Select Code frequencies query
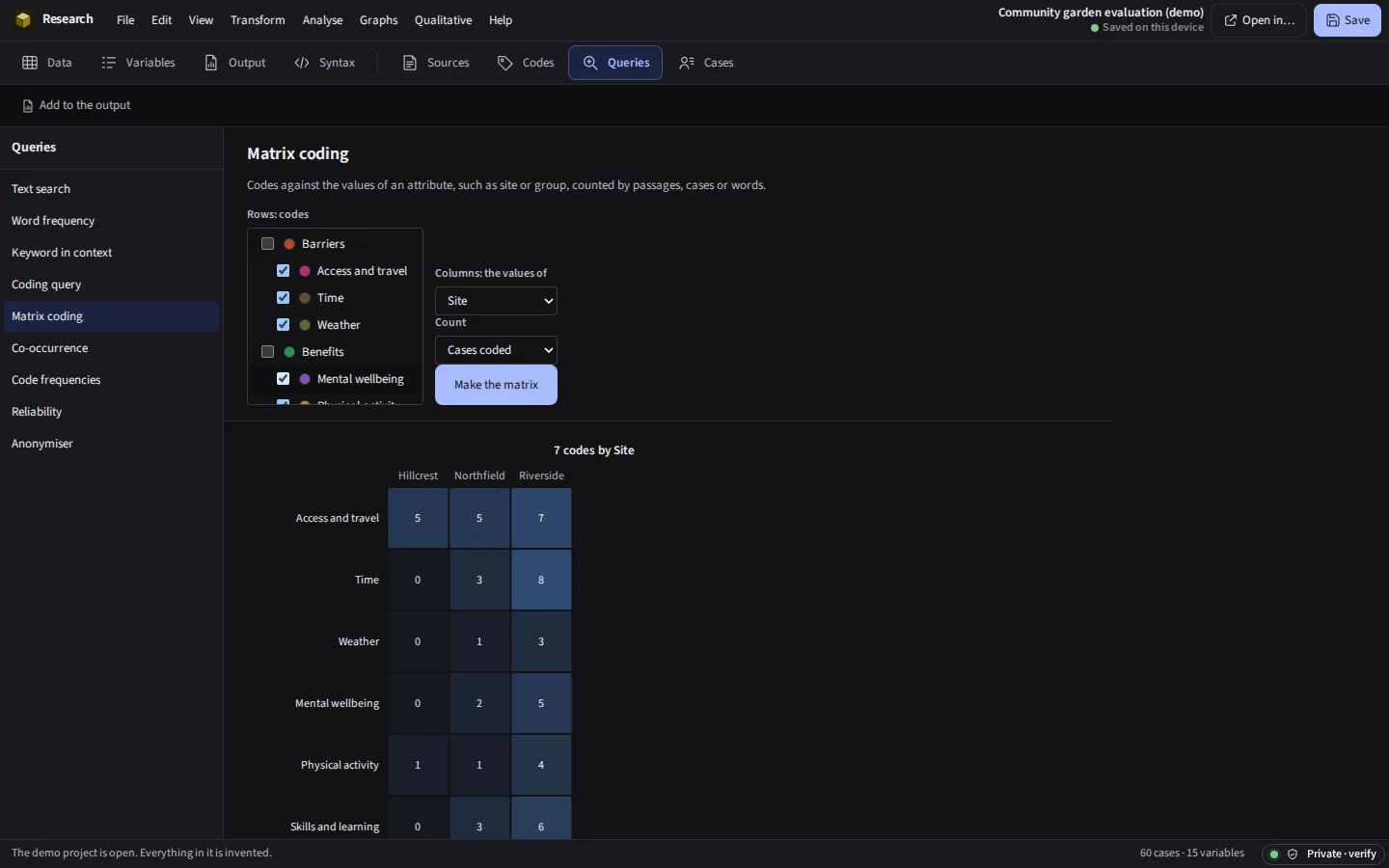 [111, 380]
